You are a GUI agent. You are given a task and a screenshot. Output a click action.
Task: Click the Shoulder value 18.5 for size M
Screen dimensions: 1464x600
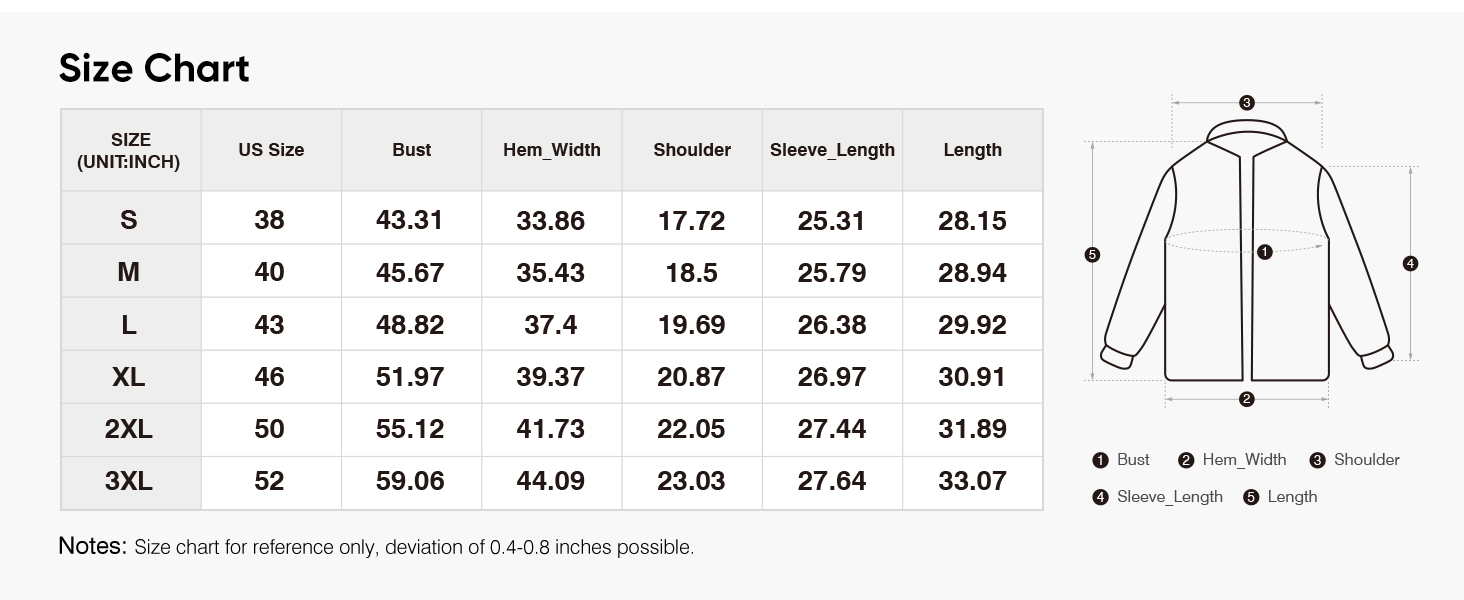coord(692,273)
